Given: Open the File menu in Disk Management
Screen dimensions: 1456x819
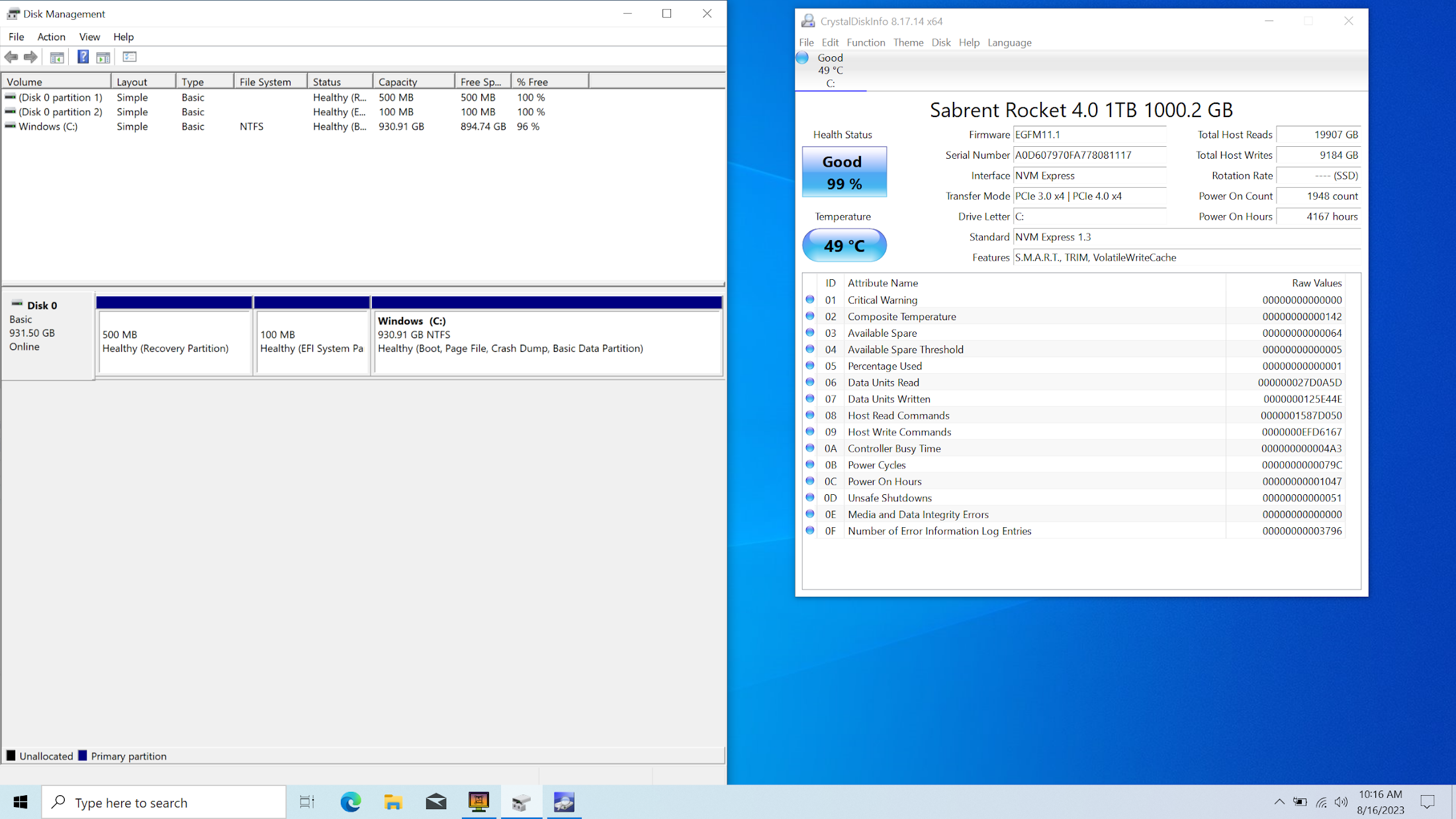Looking at the screenshot, I should coord(17,37).
